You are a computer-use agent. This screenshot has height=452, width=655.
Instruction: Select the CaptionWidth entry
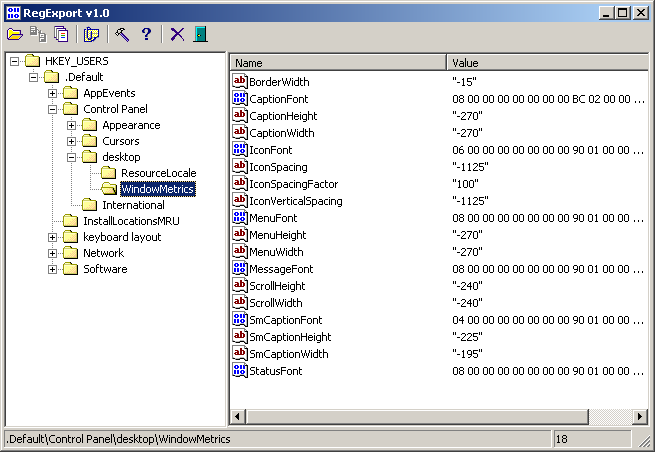pos(282,133)
